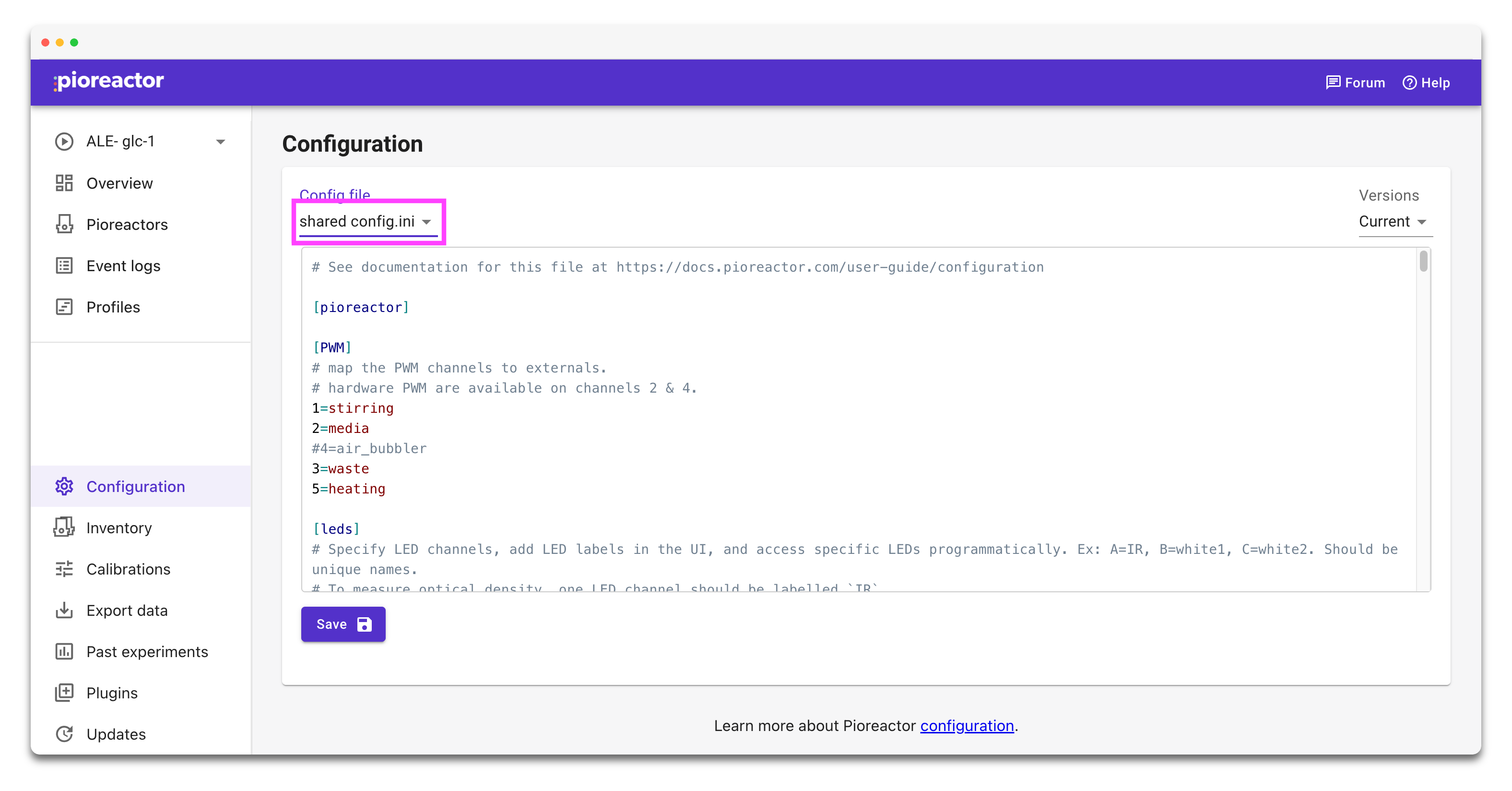
Task: Click the Updates refresh icon
Action: [65, 733]
